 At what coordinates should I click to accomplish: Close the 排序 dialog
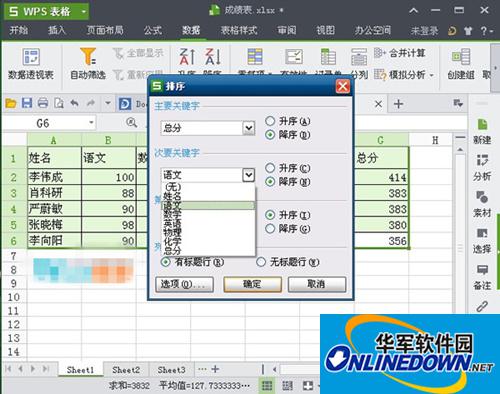[x=343, y=87]
